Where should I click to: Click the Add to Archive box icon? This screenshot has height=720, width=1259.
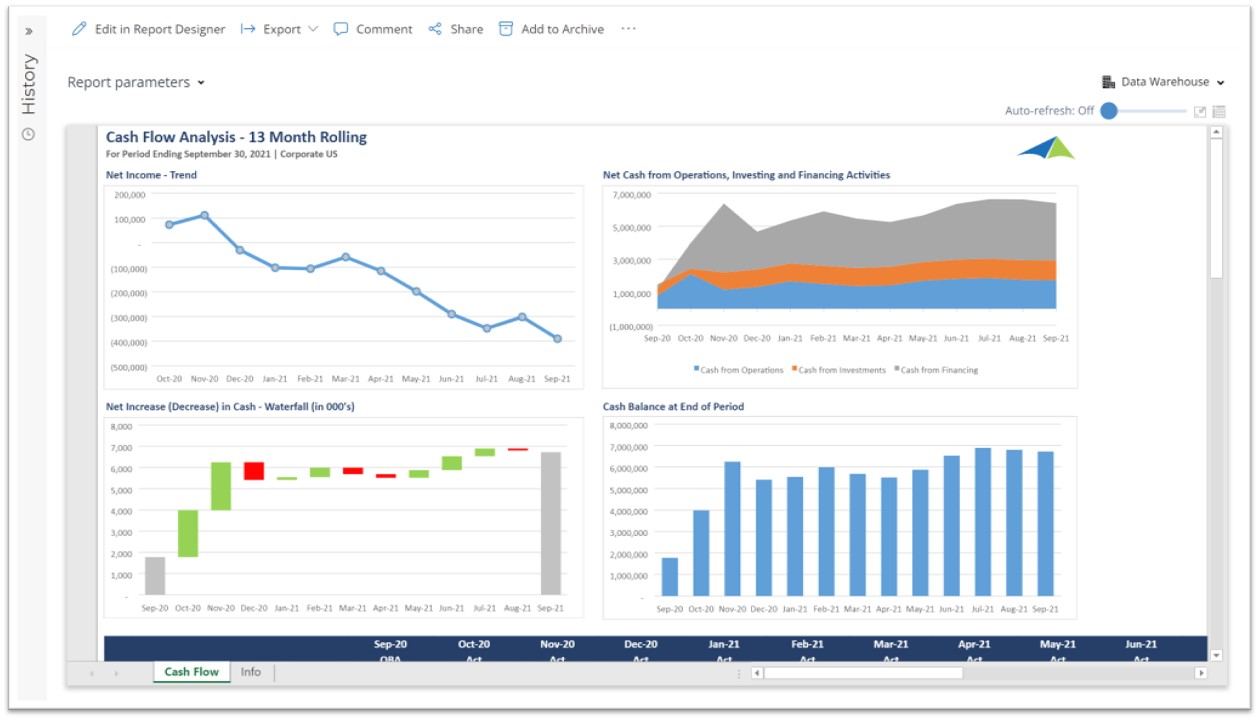[506, 29]
